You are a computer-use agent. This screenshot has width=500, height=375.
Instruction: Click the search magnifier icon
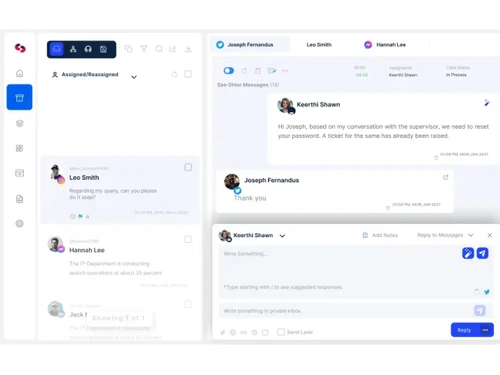[x=159, y=49]
